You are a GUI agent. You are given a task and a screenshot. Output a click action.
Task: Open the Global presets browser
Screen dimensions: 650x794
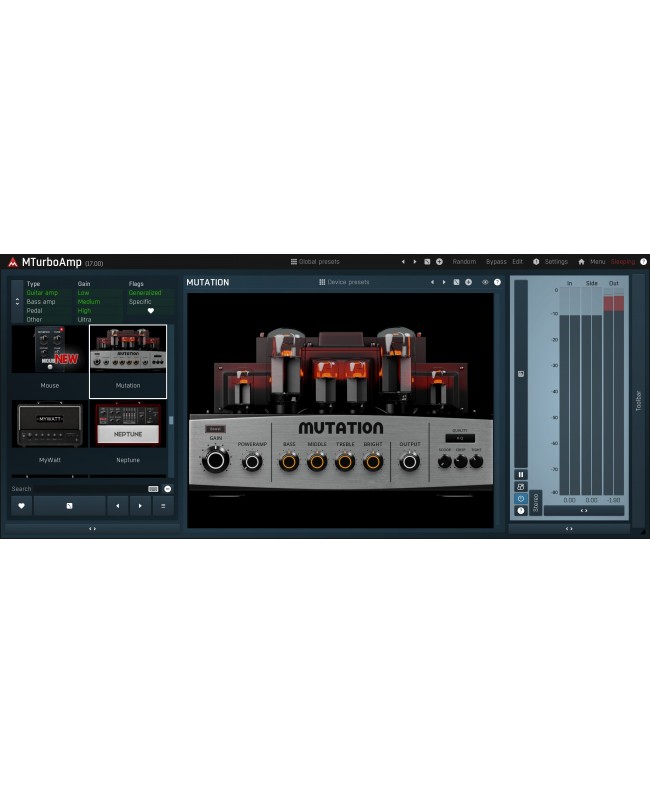pyautogui.click(x=315, y=262)
